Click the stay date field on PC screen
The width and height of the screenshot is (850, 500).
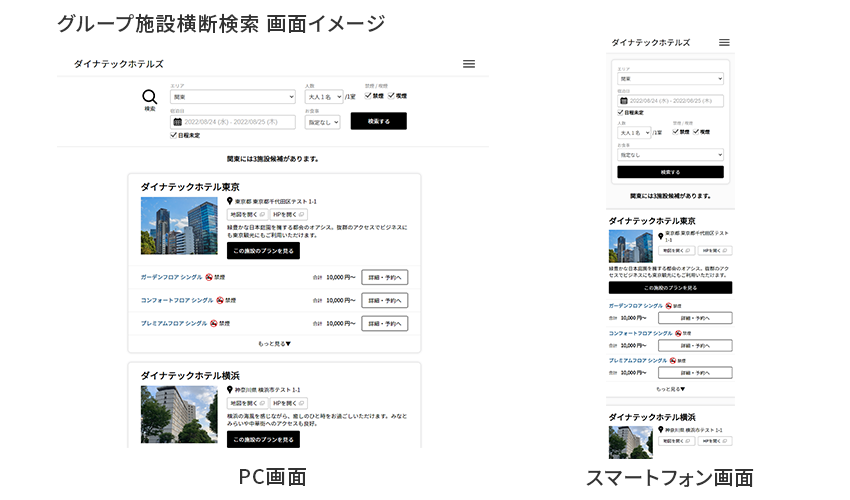click(x=233, y=122)
